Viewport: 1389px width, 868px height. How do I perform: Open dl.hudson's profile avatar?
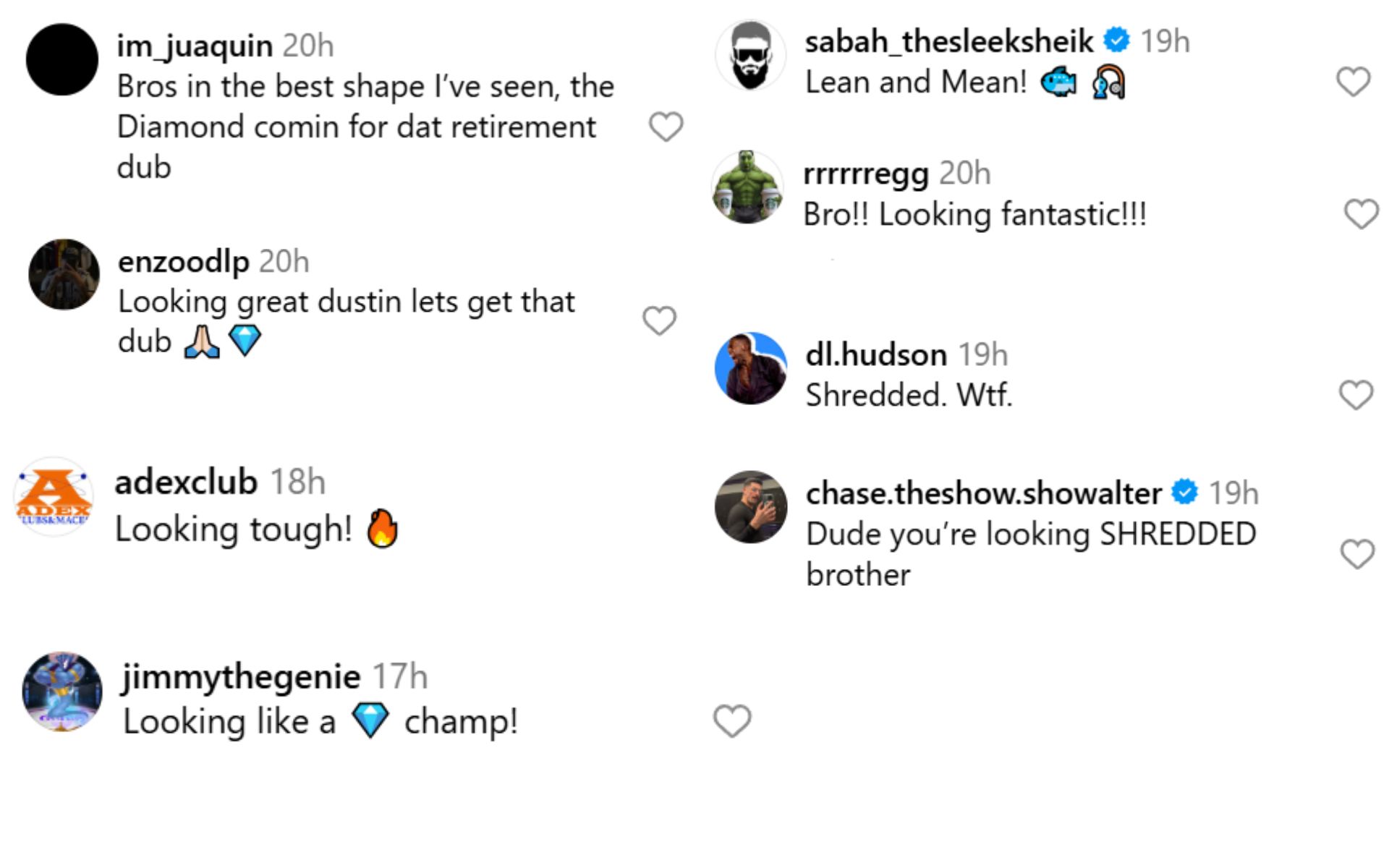click(750, 368)
